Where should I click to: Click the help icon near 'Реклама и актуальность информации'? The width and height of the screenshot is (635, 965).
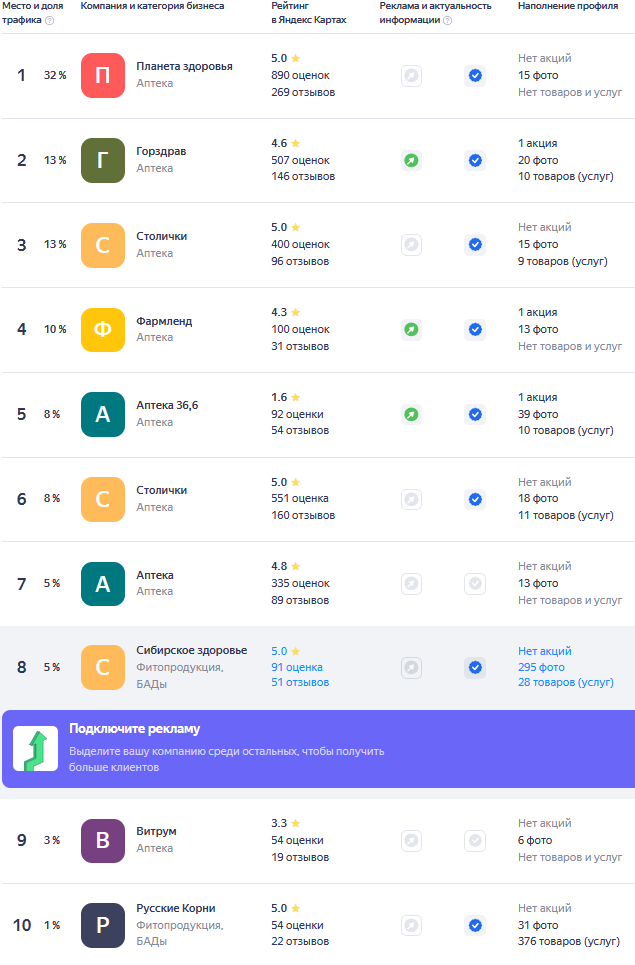(x=447, y=20)
